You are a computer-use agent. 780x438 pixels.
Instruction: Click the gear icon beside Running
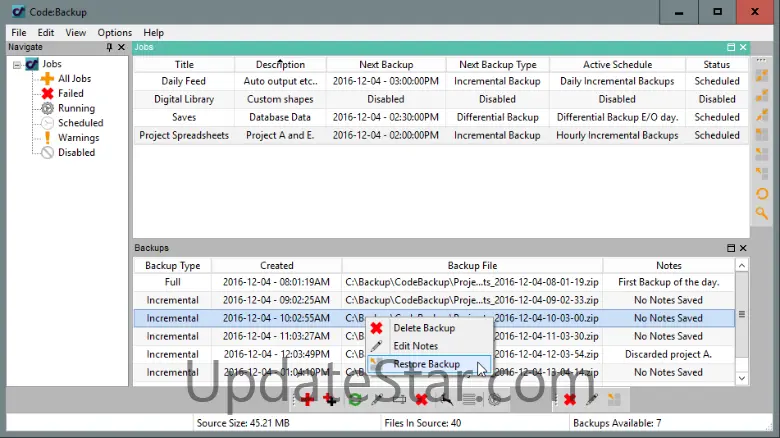(47, 108)
